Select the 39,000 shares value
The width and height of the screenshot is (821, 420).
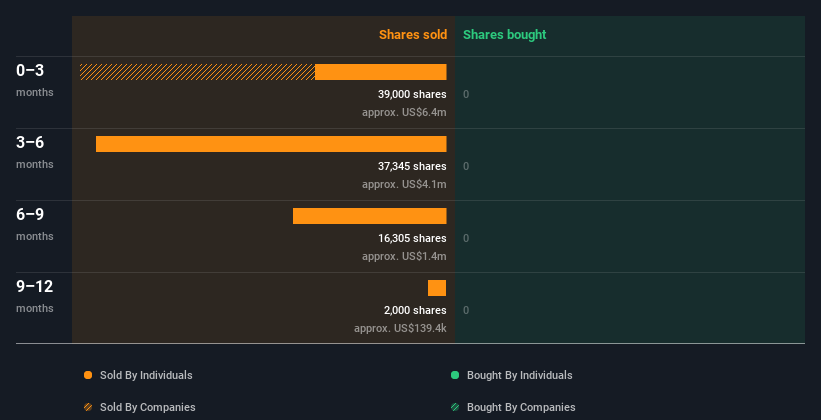tap(412, 94)
